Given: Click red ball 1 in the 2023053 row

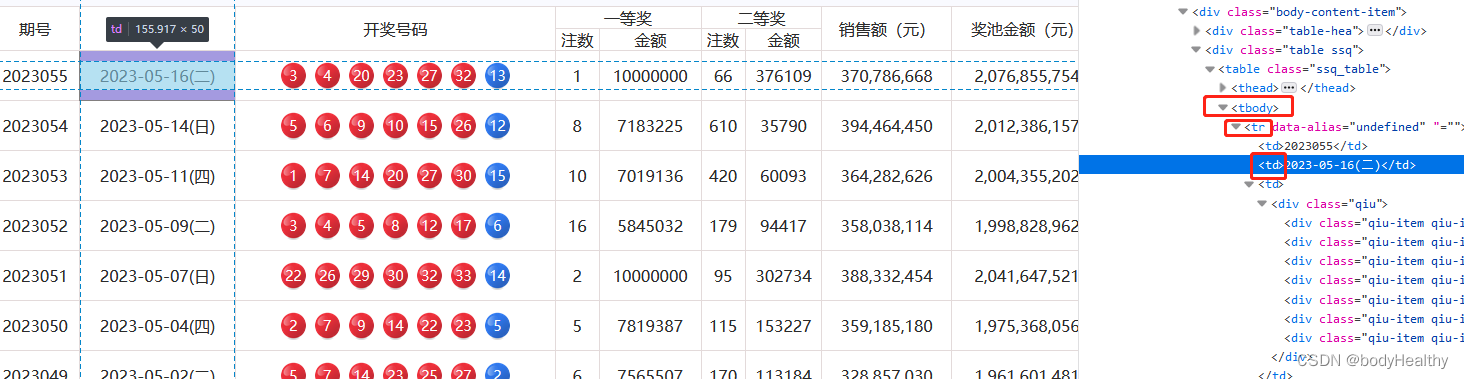Looking at the screenshot, I should (293, 176).
